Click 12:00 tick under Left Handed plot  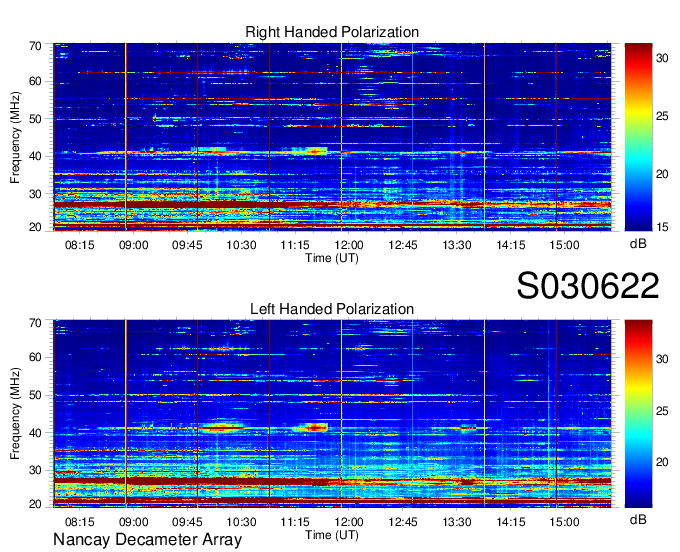pyautogui.click(x=349, y=522)
